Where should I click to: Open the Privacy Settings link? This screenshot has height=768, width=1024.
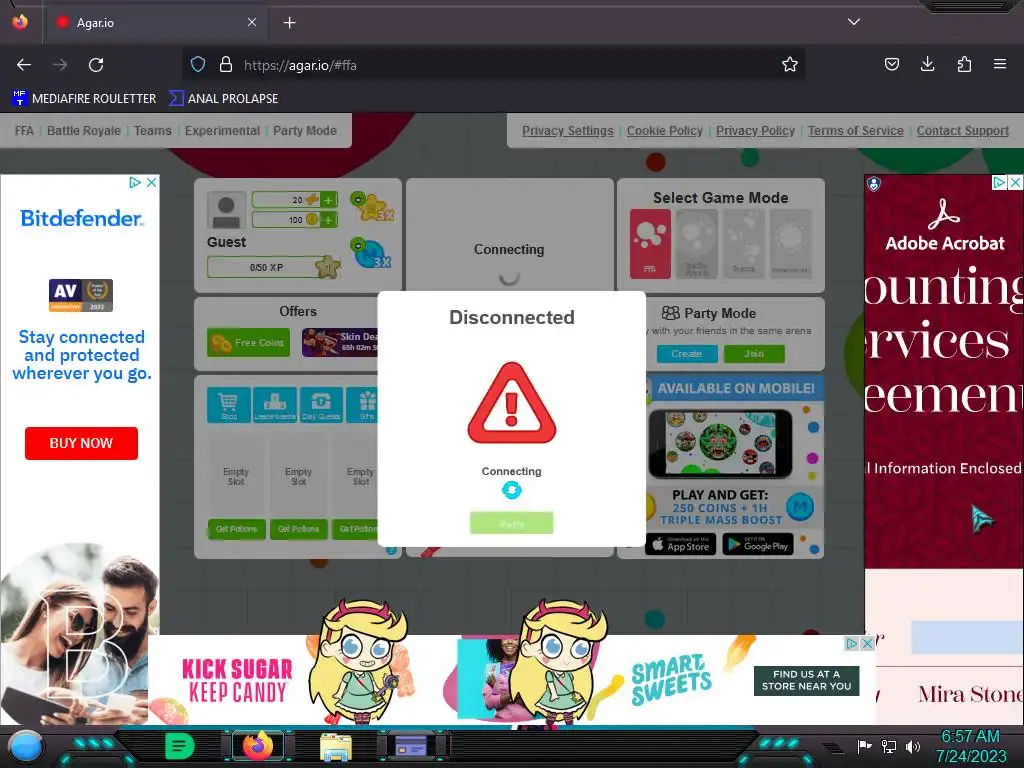click(568, 131)
